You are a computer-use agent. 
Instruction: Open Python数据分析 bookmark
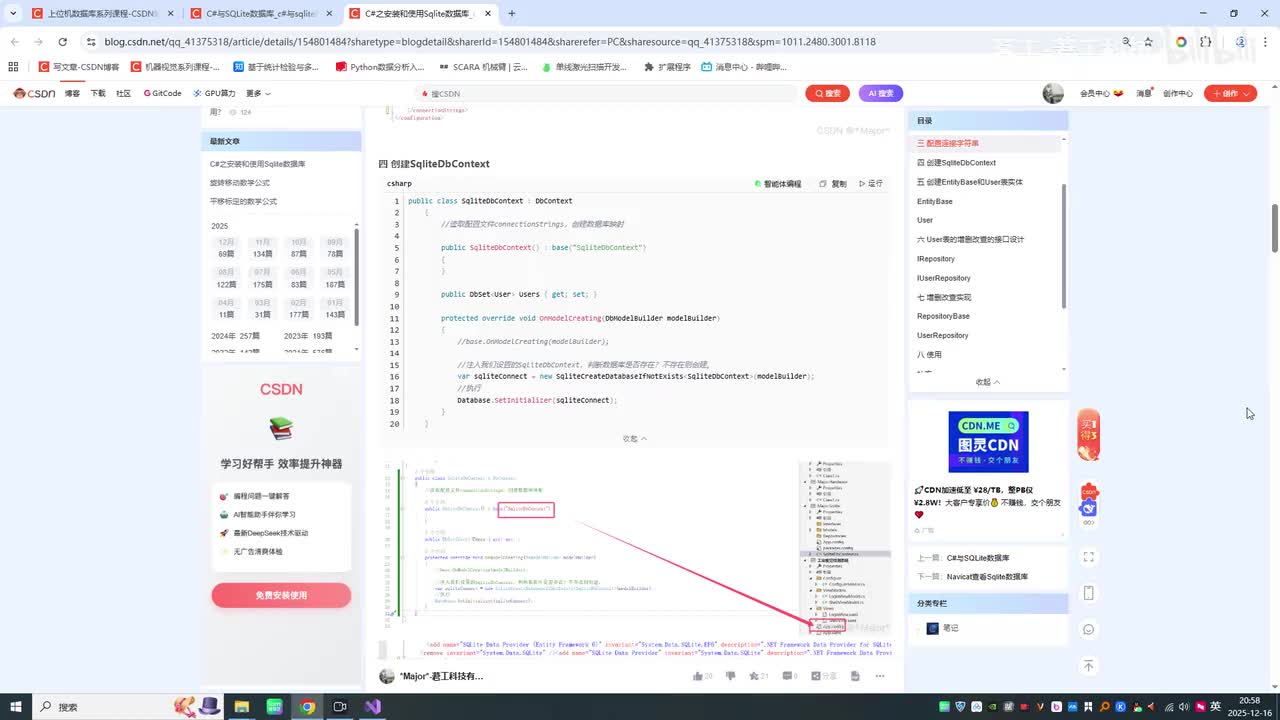[380, 67]
